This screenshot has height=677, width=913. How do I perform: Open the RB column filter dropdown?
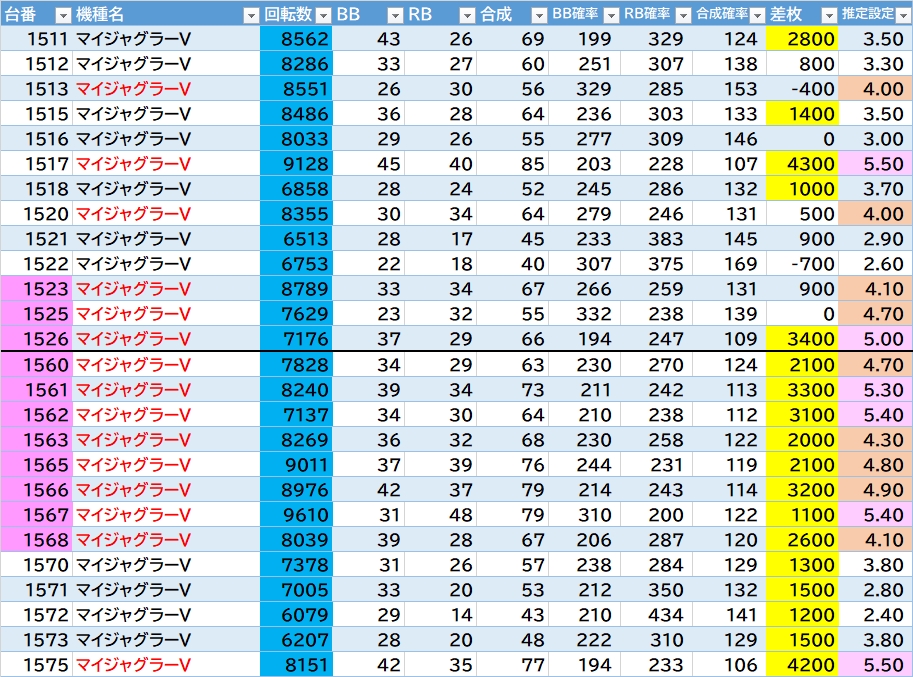[x=468, y=15]
